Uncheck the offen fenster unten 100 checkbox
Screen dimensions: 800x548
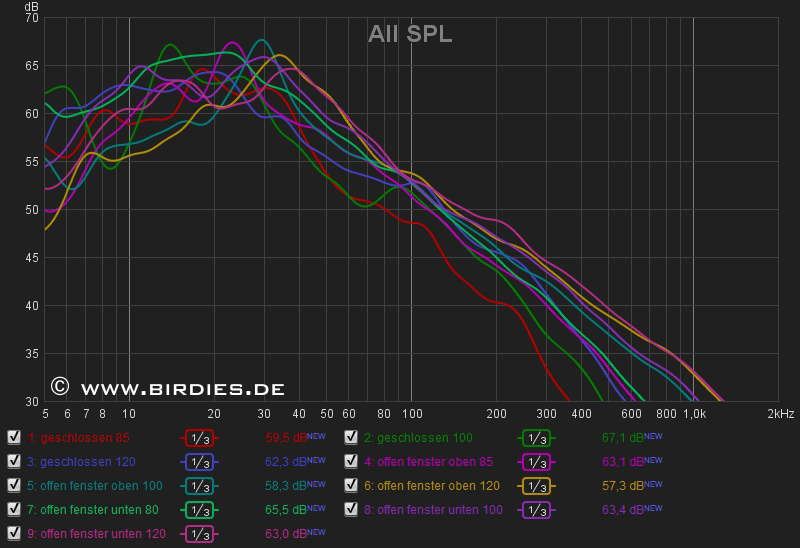tap(351, 509)
